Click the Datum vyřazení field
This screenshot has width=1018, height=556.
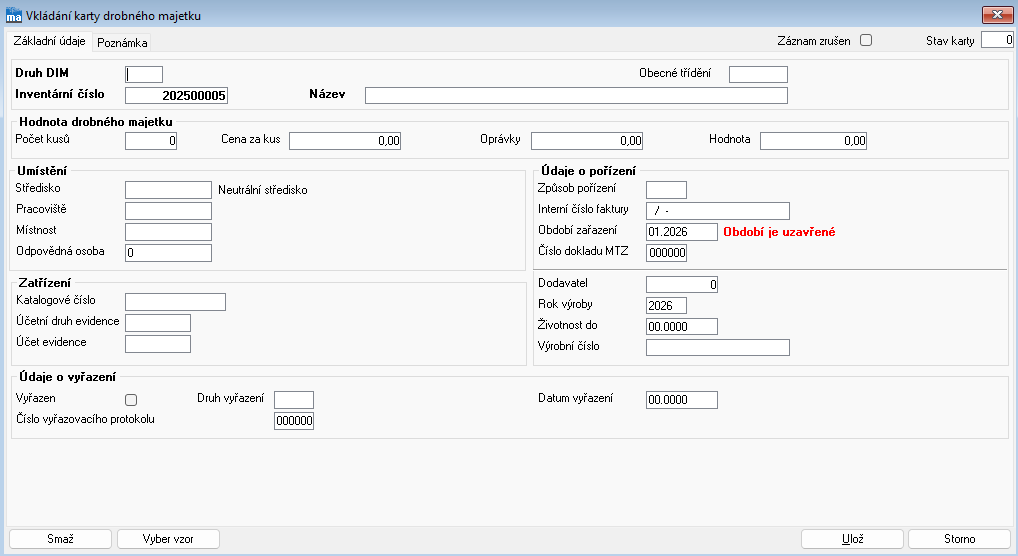(x=682, y=399)
